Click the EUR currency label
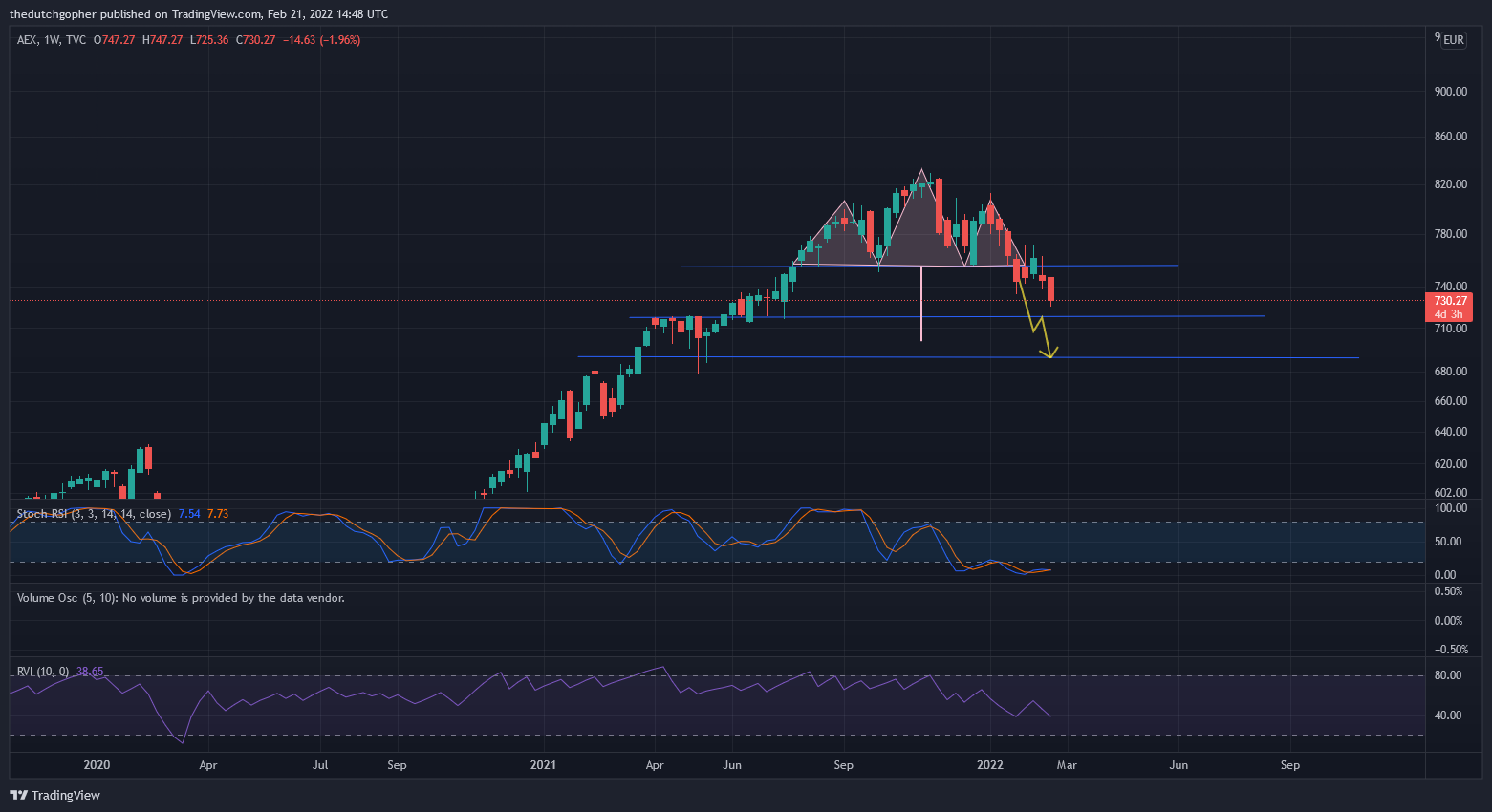The height and width of the screenshot is (812, 1492). click(1453, 40)
